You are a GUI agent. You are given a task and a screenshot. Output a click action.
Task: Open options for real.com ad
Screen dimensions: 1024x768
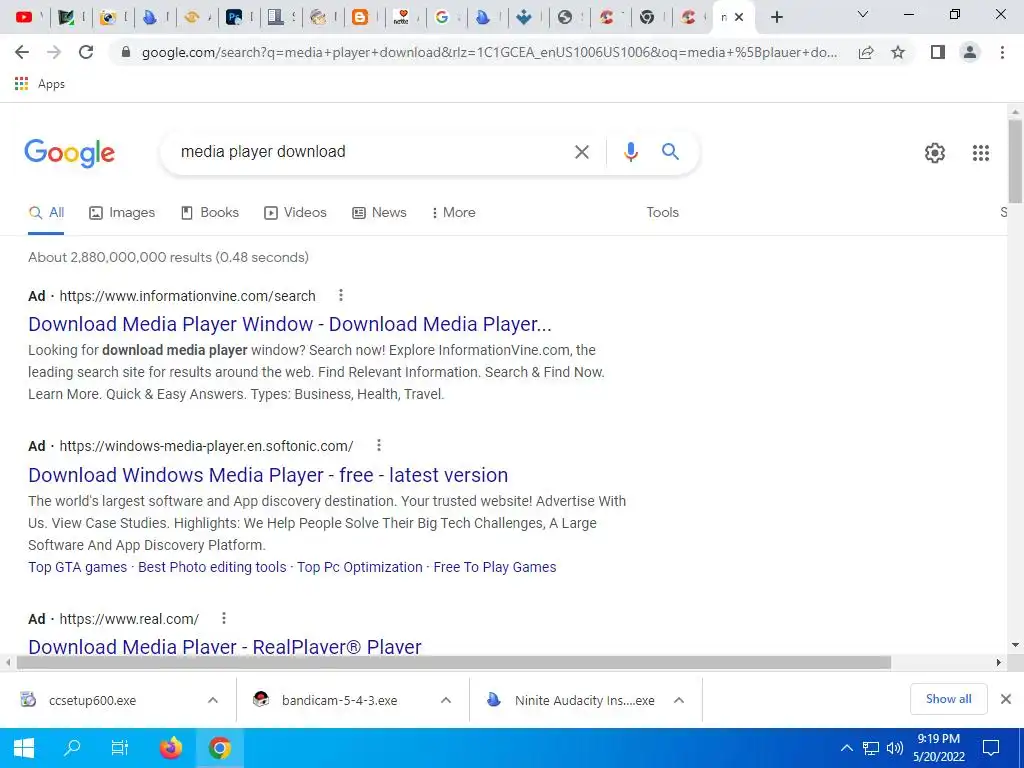tap(223, 618)
